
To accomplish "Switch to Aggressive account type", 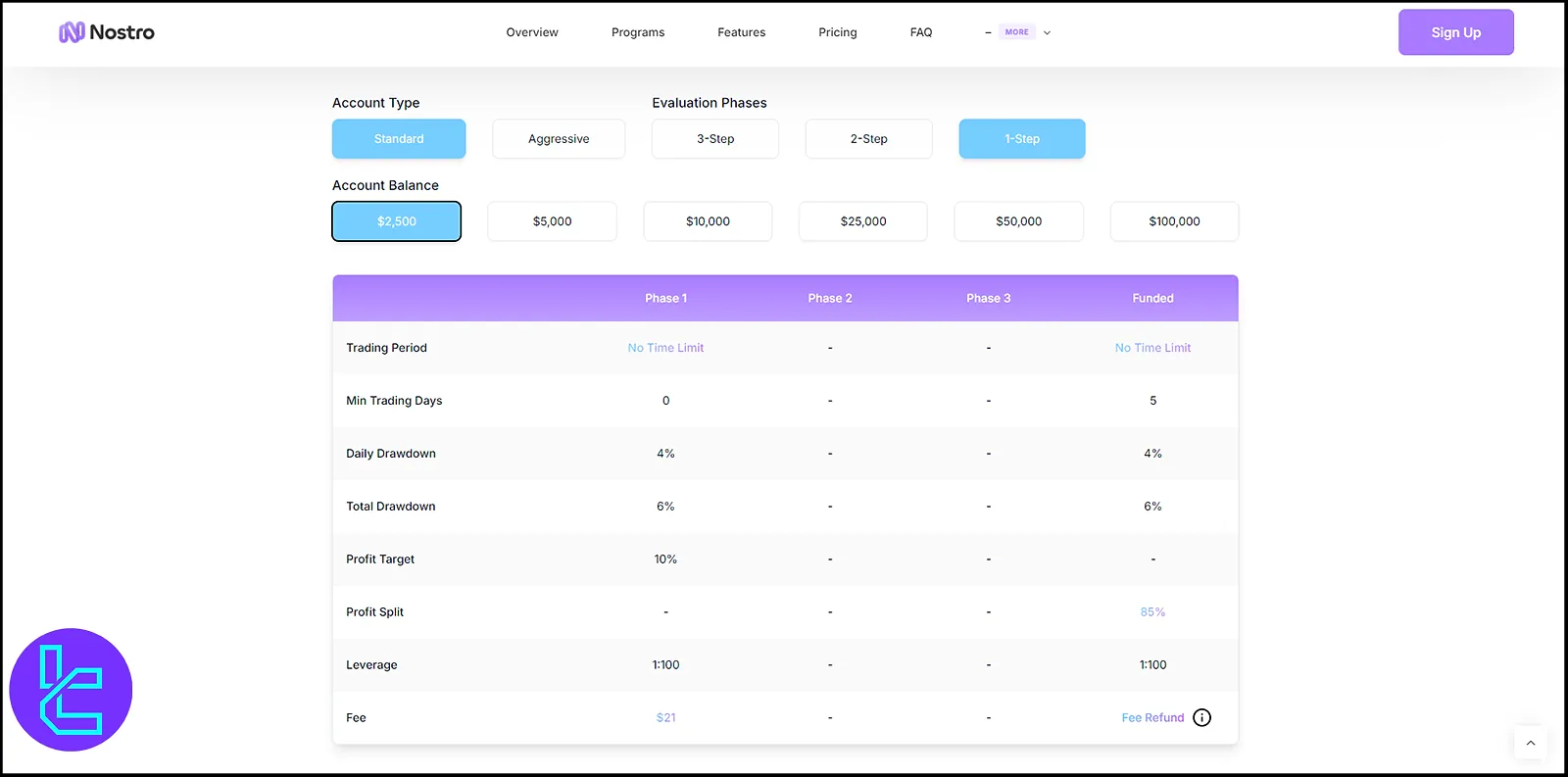I will [x=559, y=139].
